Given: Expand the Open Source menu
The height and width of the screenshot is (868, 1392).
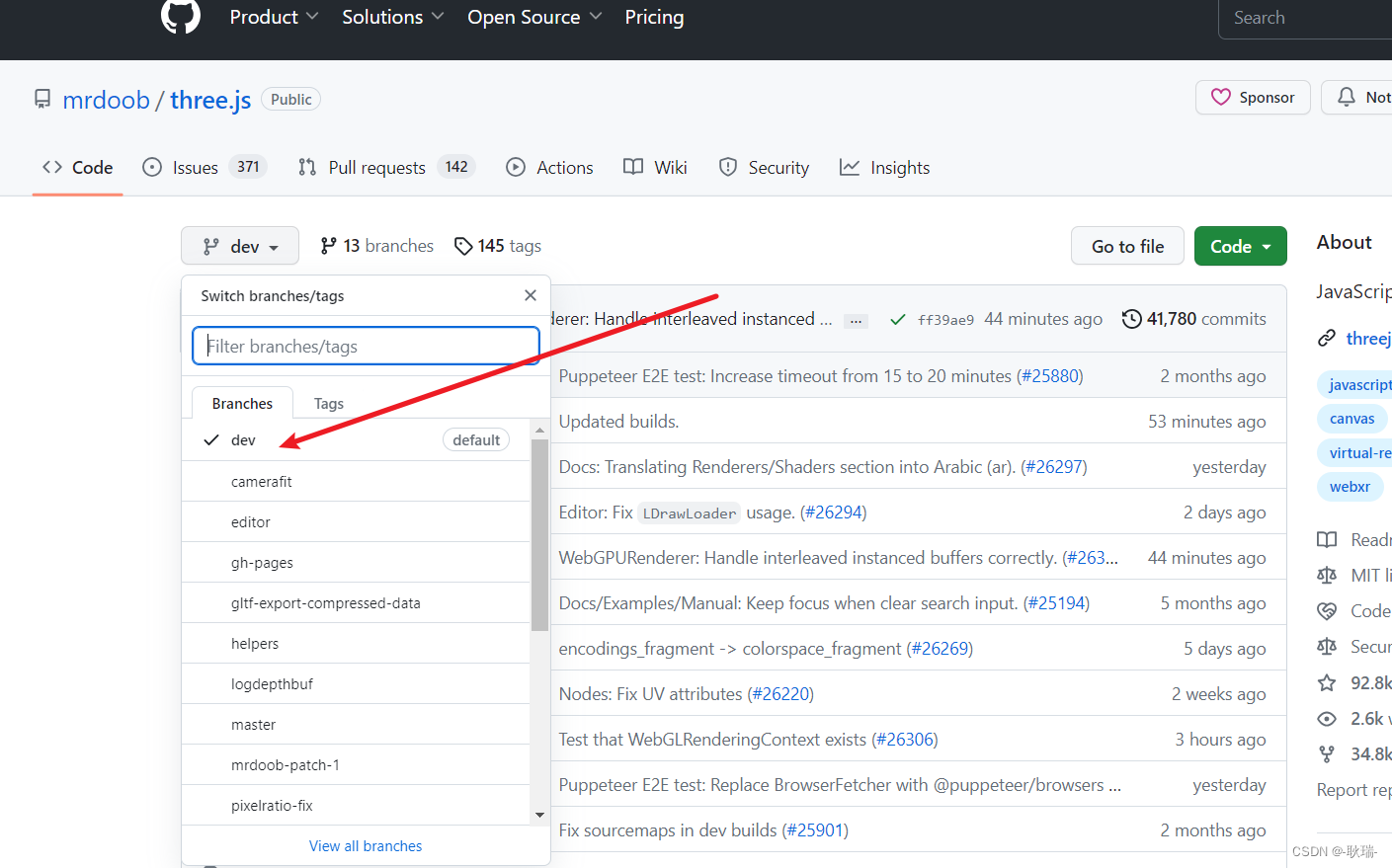Looking at the screenshot, I should click(x=534, y=17).
